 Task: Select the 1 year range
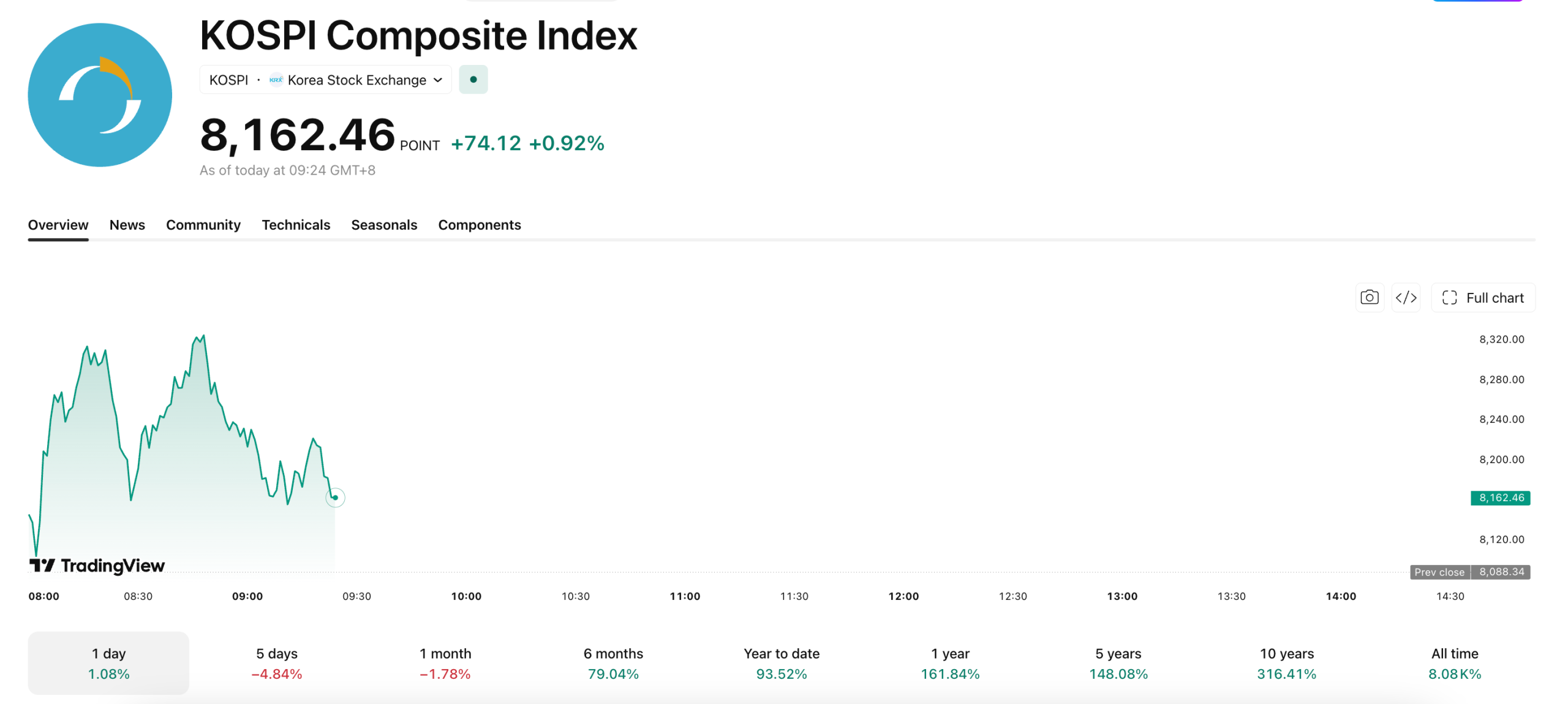tap(950, 663)
